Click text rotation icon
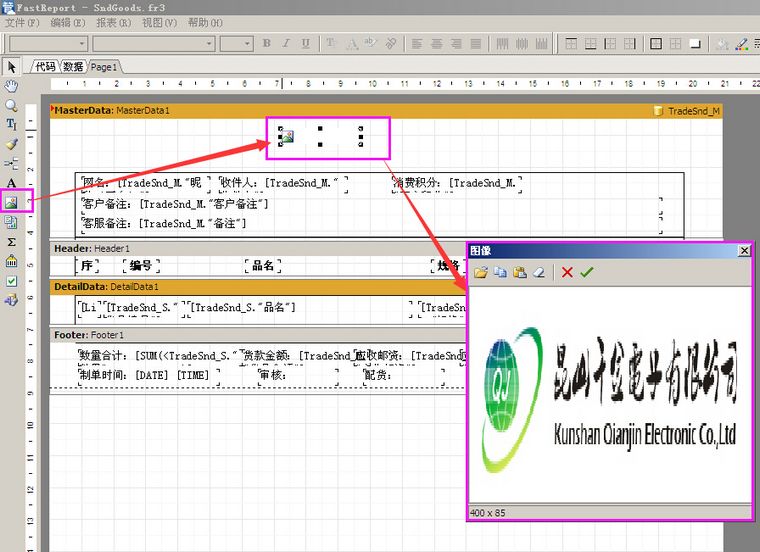Image resolution: width=760 pixels, height=552 pixels. click(390, 44)
